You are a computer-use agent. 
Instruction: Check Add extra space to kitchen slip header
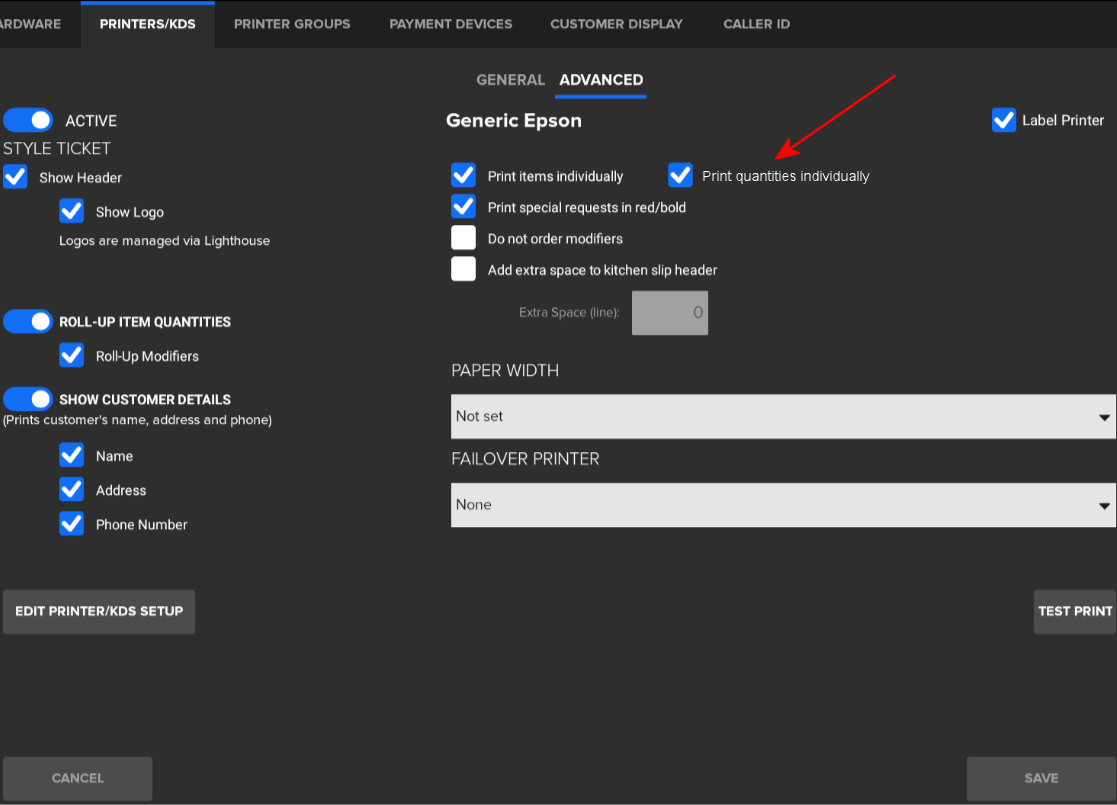point(463,269)
